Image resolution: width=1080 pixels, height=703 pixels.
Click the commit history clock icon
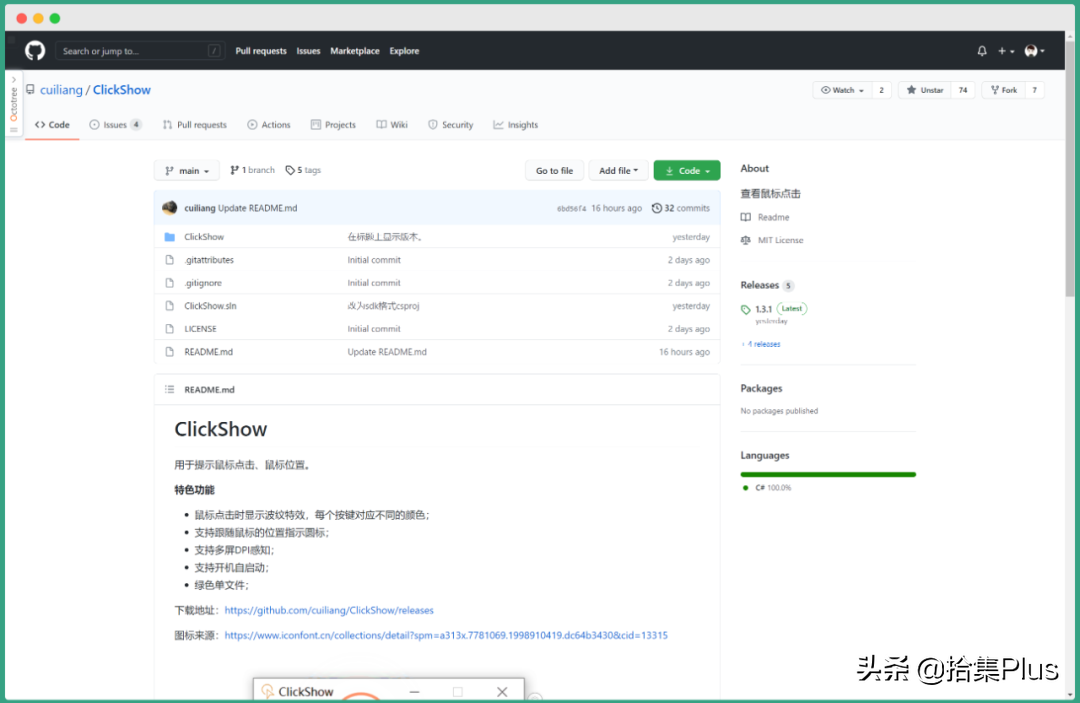click(656, 208)
